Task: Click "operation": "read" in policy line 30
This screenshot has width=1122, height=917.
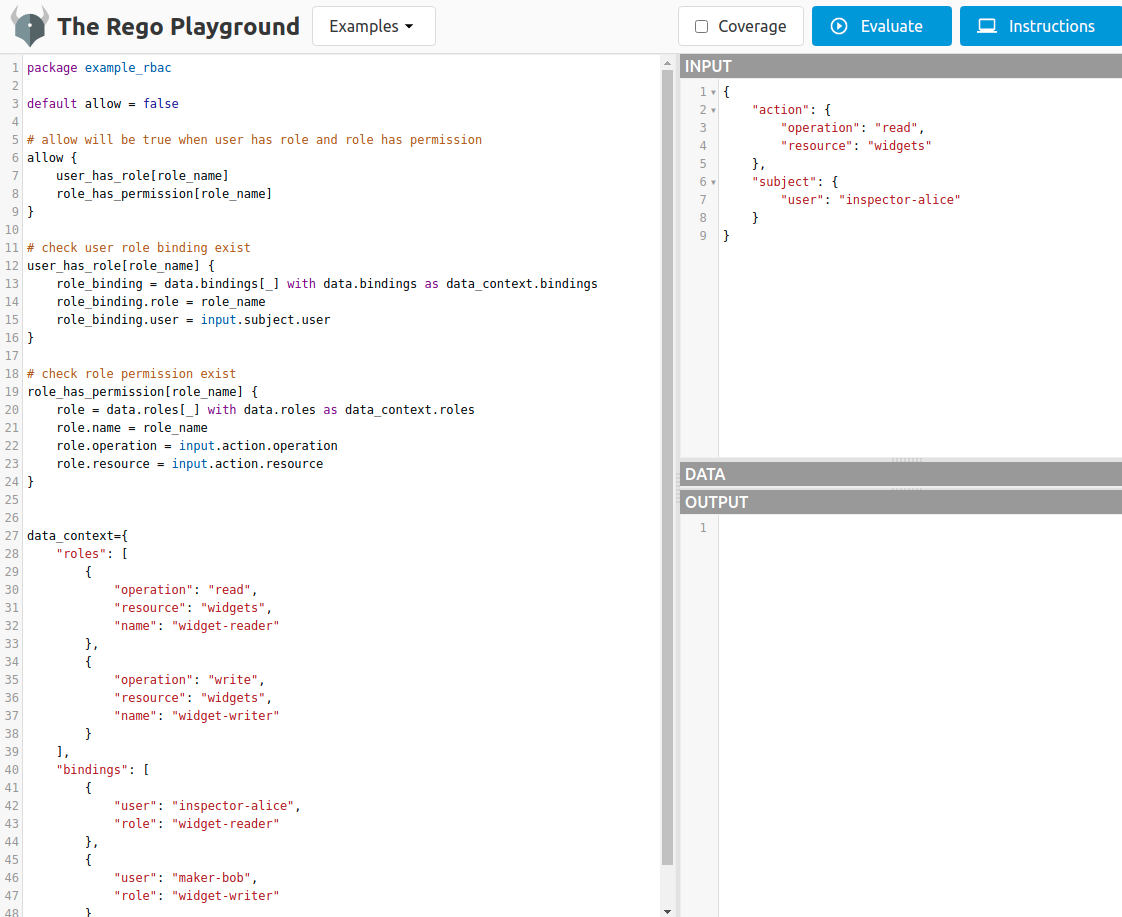Action: 185,590
